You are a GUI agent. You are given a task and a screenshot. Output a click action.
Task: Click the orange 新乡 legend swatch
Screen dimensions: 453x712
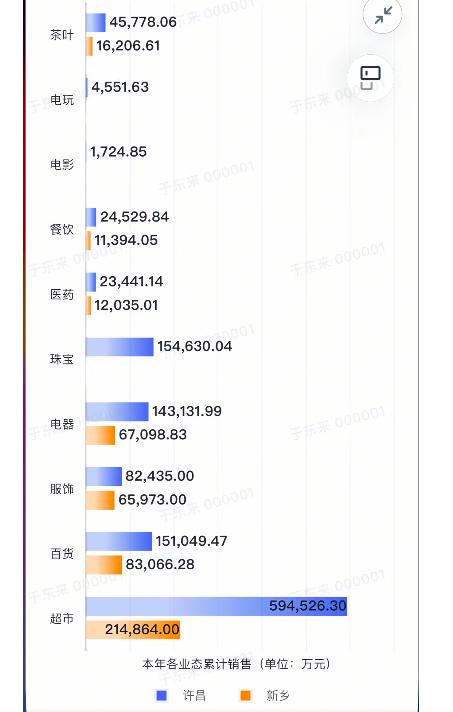(x=245, y=695)
